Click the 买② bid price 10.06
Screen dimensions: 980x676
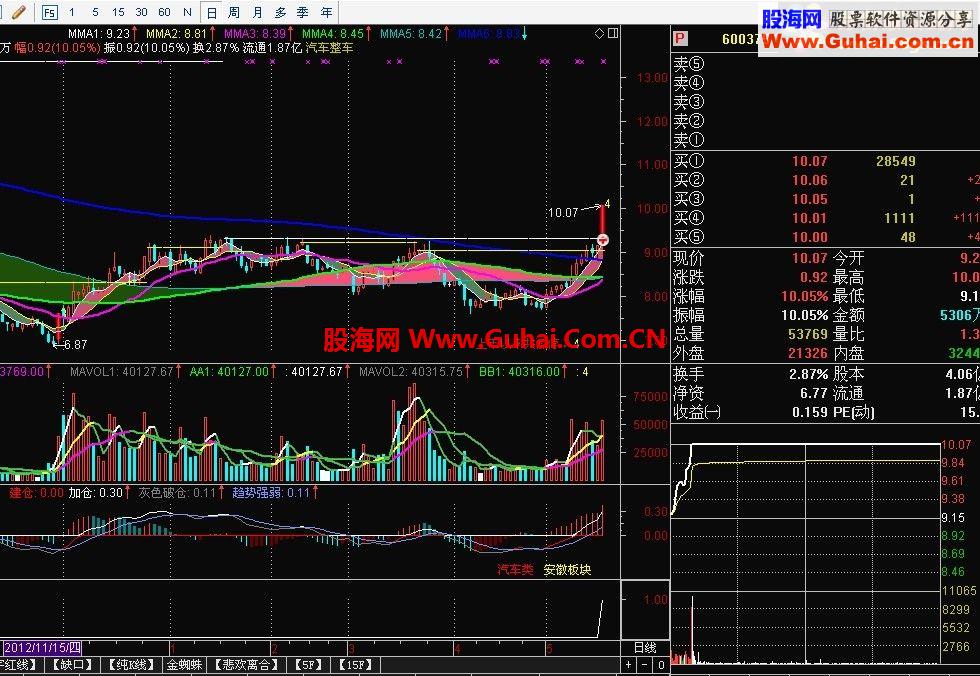[x=809, y=181]
